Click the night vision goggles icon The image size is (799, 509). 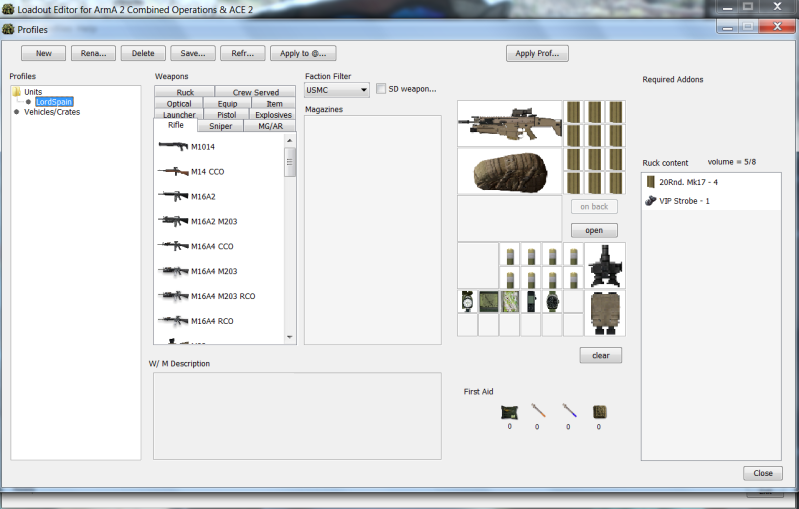[x=605, y=266]
